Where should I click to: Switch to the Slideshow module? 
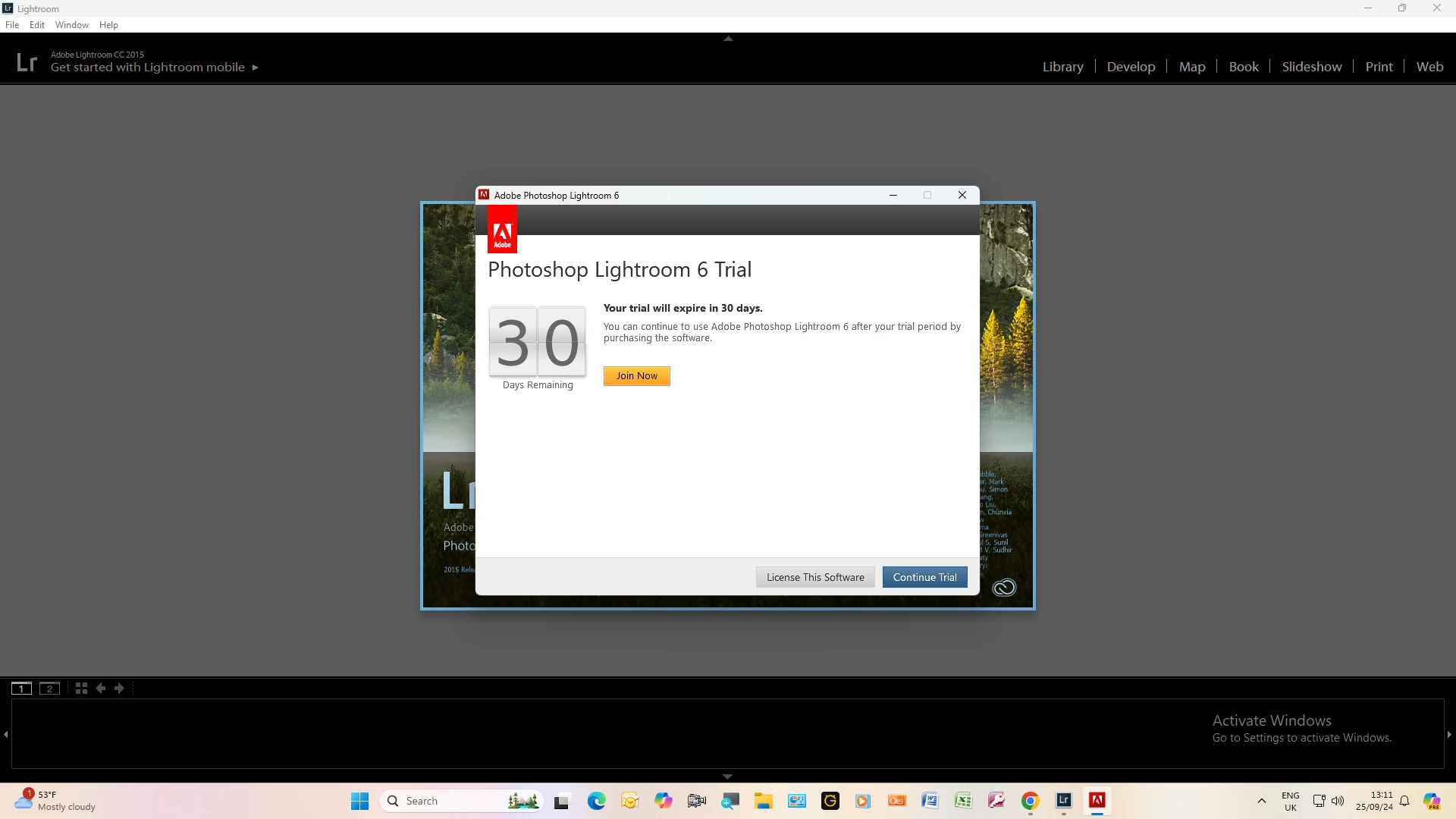(1311, 67)
